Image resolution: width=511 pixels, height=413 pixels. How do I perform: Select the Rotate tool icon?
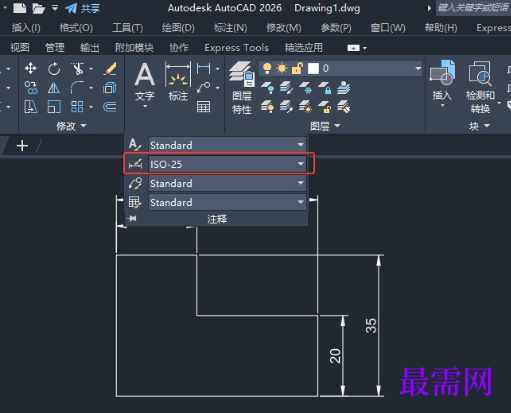[x=54, y=69]
